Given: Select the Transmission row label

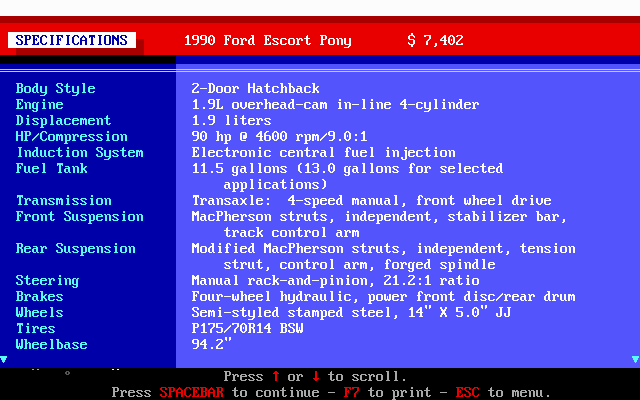Looking at the screenshot, I should (x=63, y=201).
